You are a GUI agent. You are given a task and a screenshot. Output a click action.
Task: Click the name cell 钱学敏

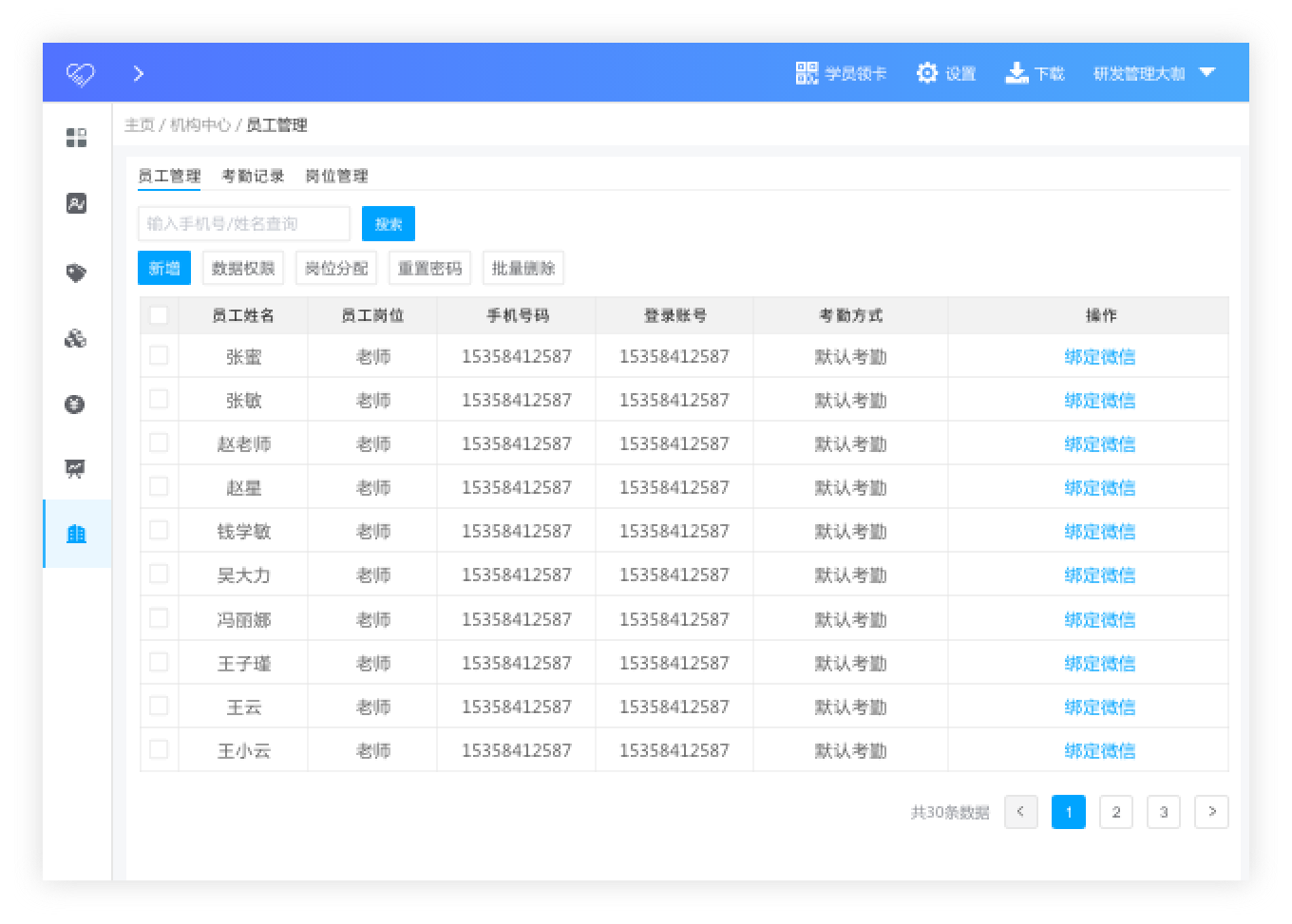(244, 532)
